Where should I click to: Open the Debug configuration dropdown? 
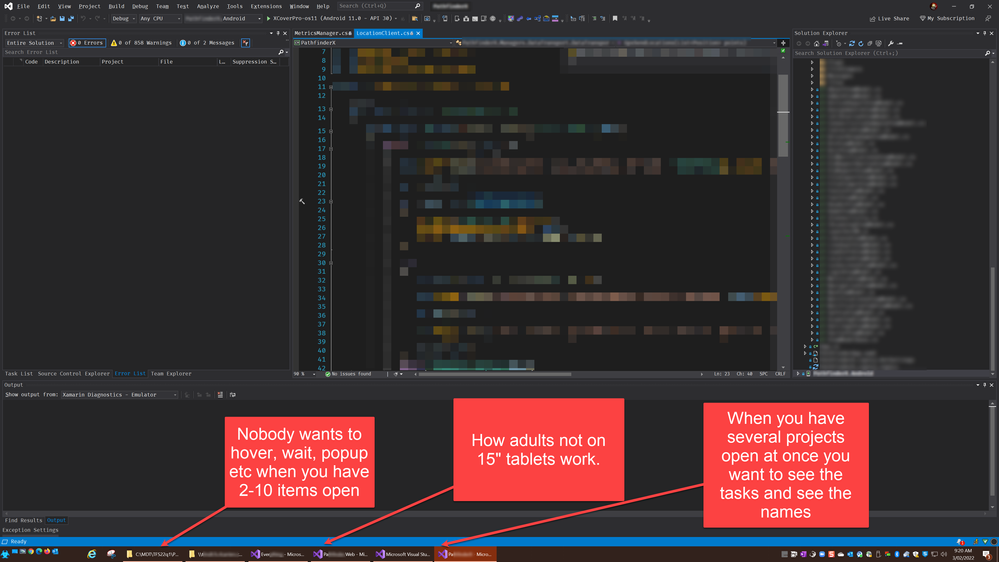point(123,18)
